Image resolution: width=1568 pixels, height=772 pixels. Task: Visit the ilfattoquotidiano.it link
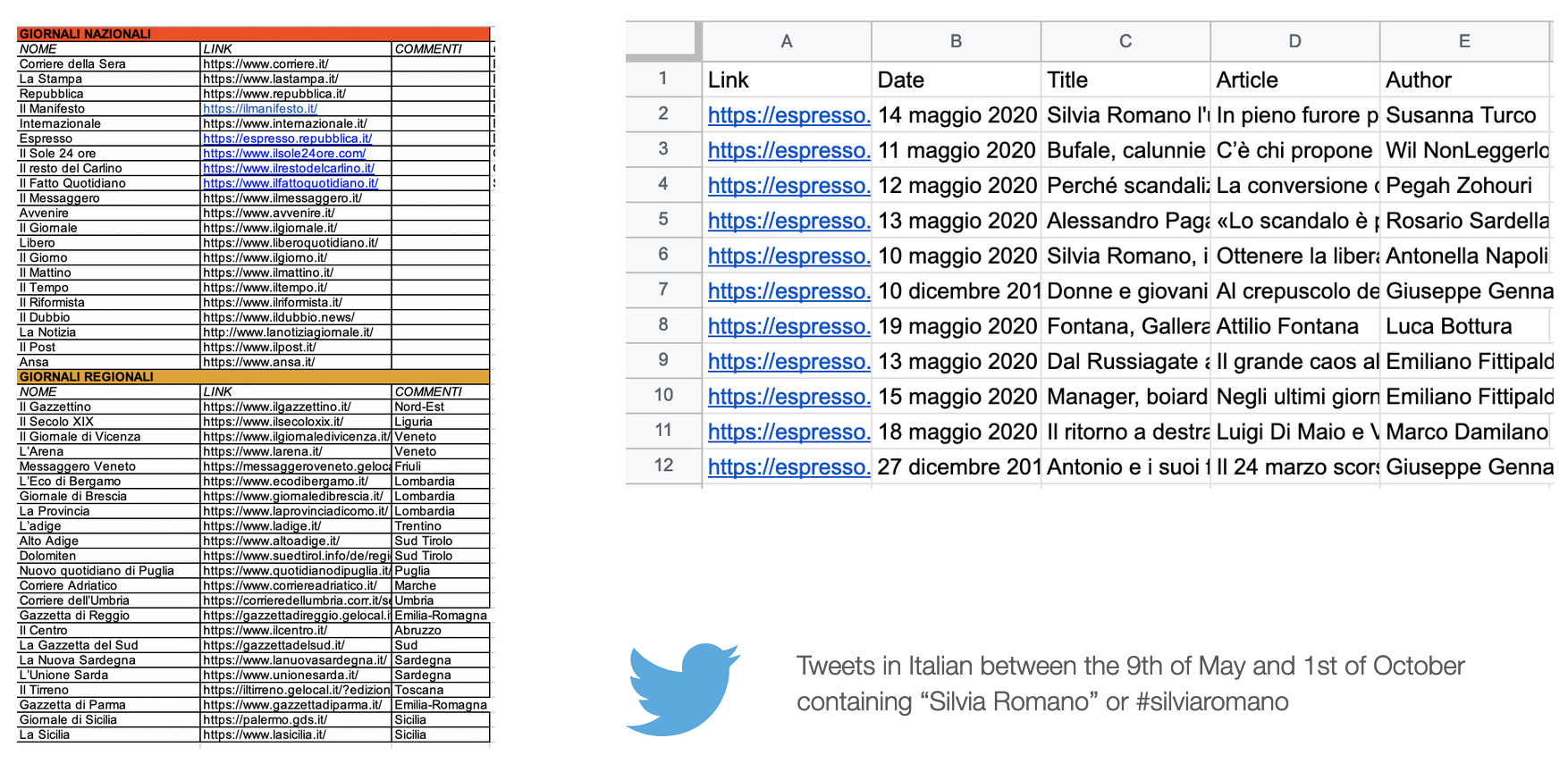point(291,183)
